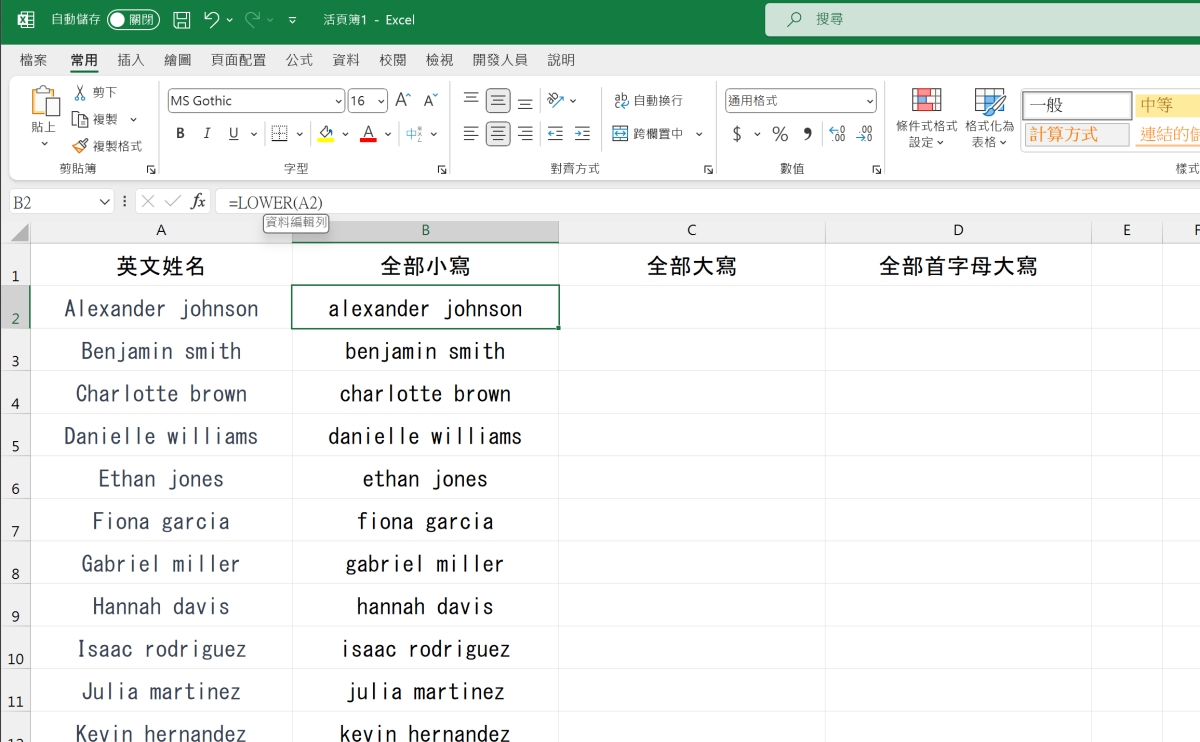This screenshot has height=742, width=1200.
Task: Toggle the AutoSave (自動儲存) switch
Action: [132, 20]
